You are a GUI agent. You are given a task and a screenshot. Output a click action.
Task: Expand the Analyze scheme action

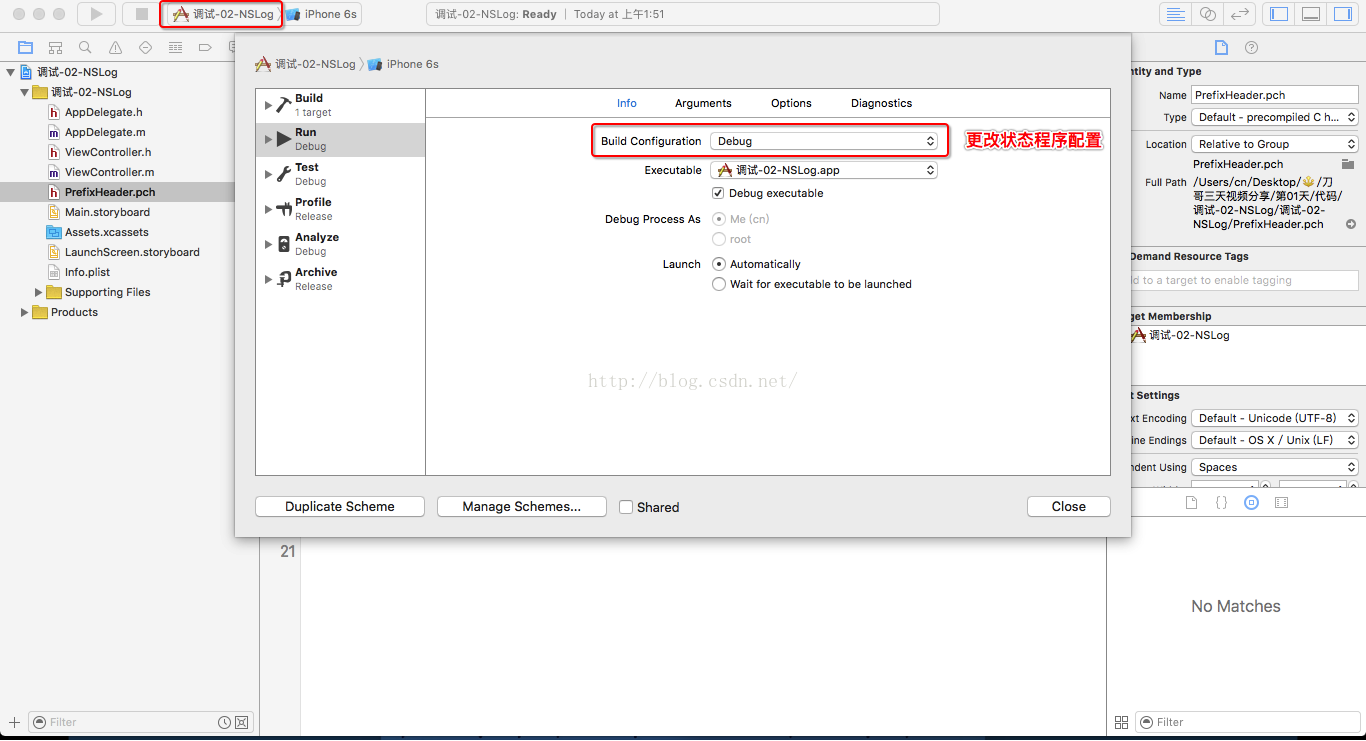[268, 244]
